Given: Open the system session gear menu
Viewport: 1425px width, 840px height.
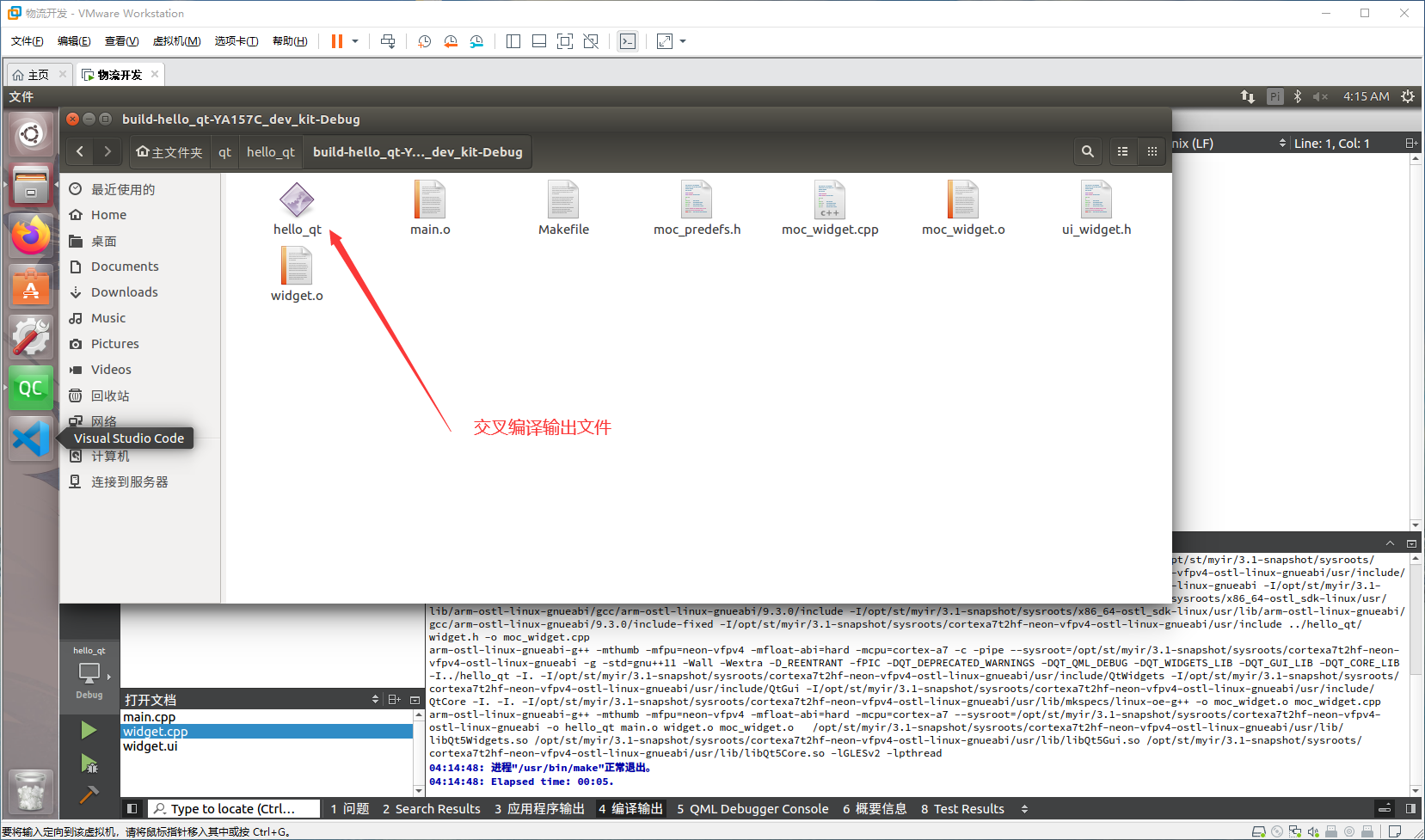Looking at the screenshot, I should [x=1408, y=96].
